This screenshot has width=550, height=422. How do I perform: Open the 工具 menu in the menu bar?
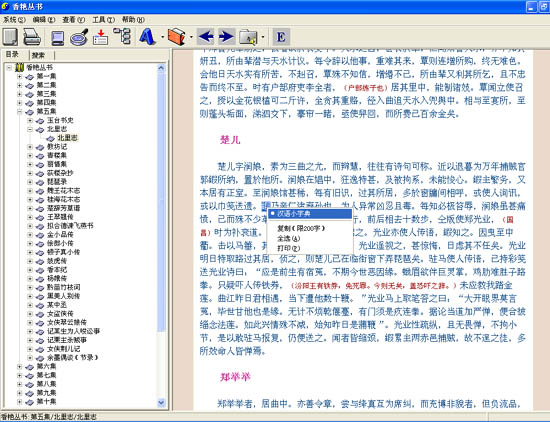click(x=103, y=20)
